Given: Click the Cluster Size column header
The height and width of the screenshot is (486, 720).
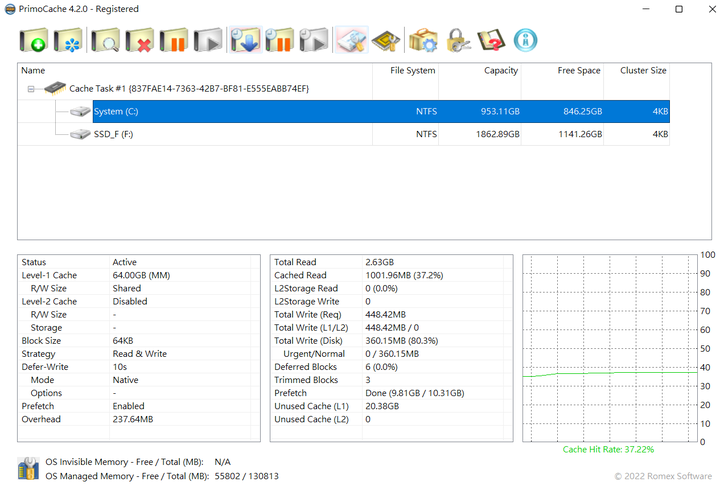Looking at the screenshot, I should tap(636, 70).
